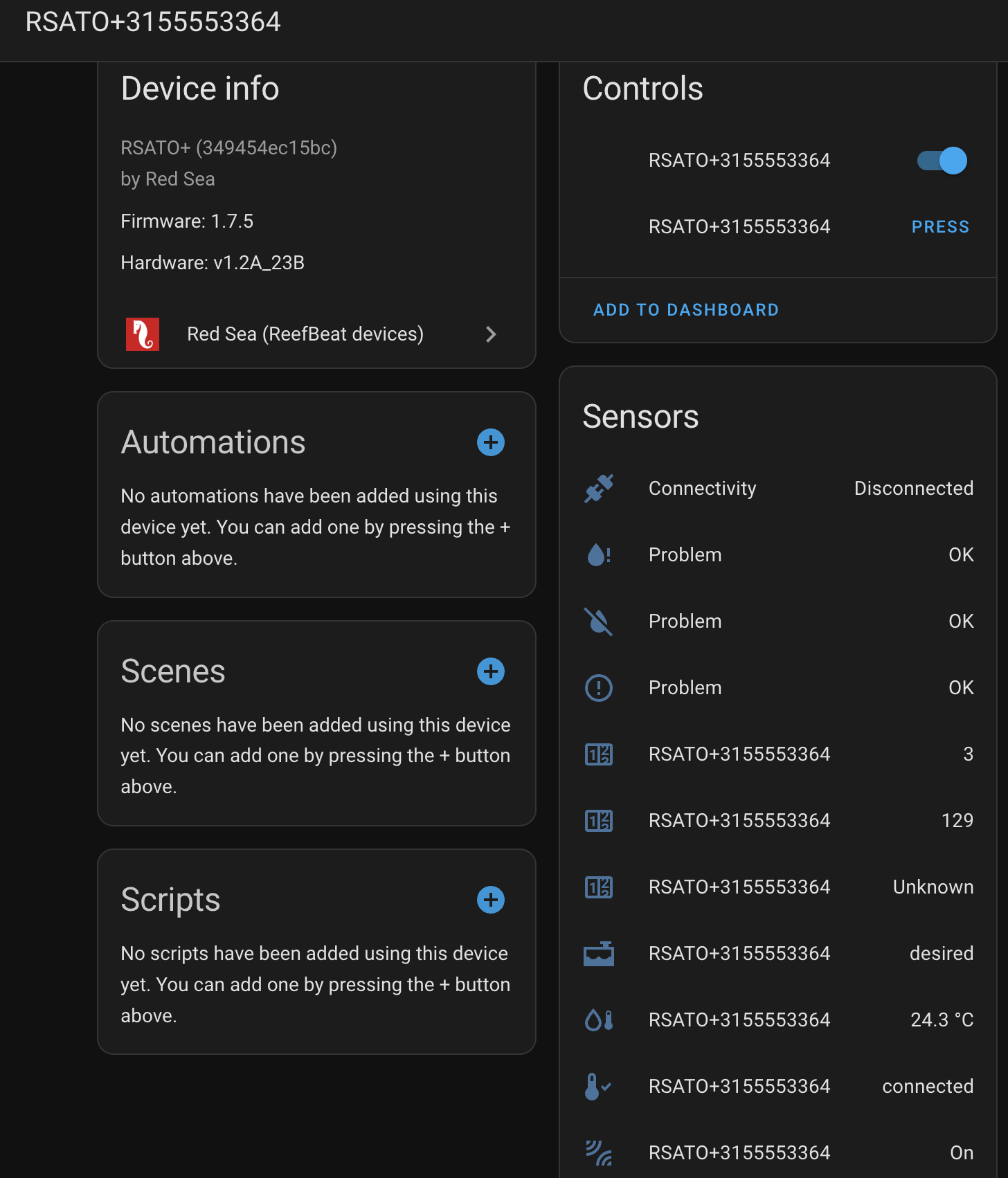Click ADD TO DASHBOARD link
This screenshot has width=1008, height=1178.
(686, 310)
